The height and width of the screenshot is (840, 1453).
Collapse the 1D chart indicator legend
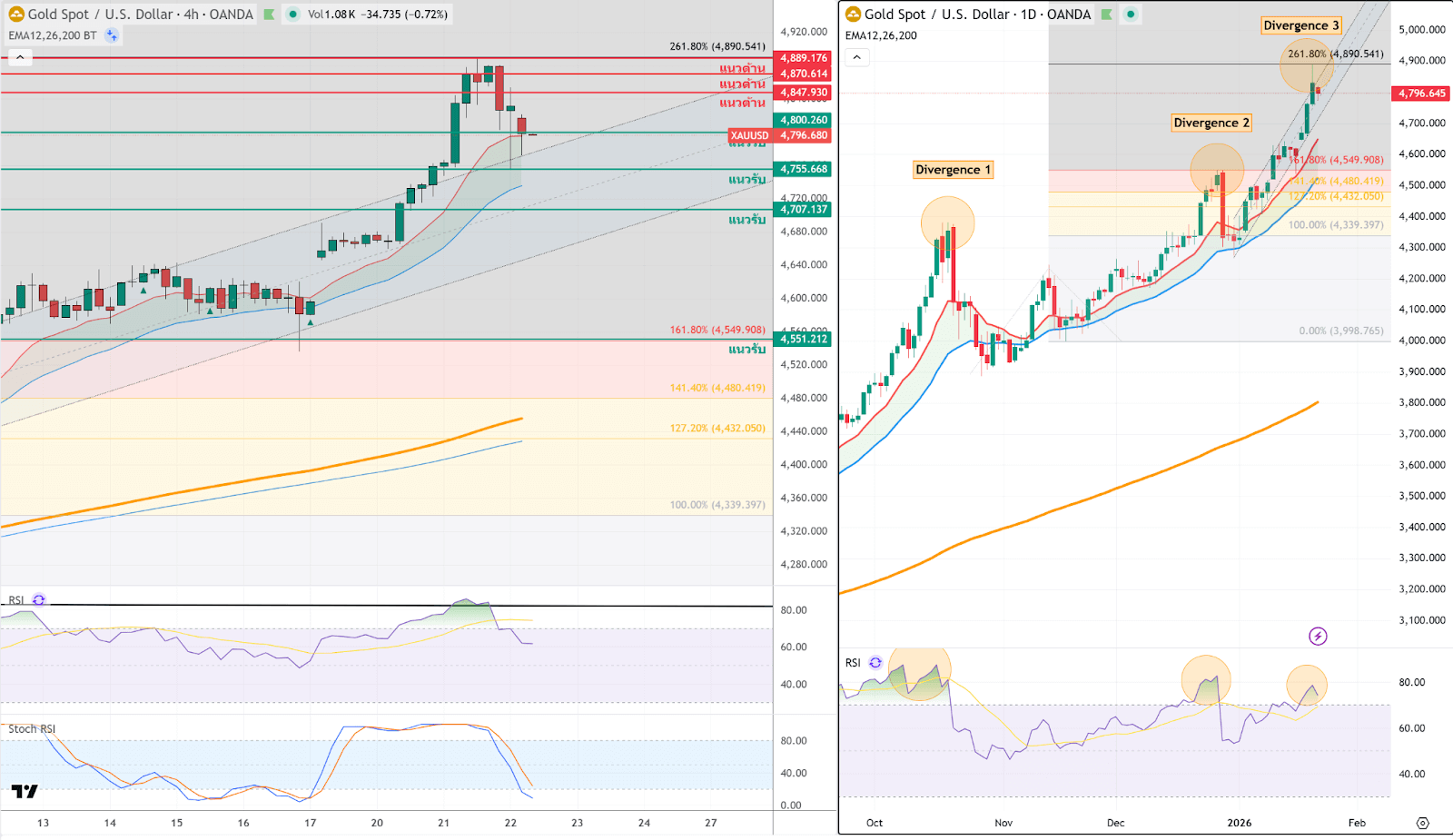856,57
